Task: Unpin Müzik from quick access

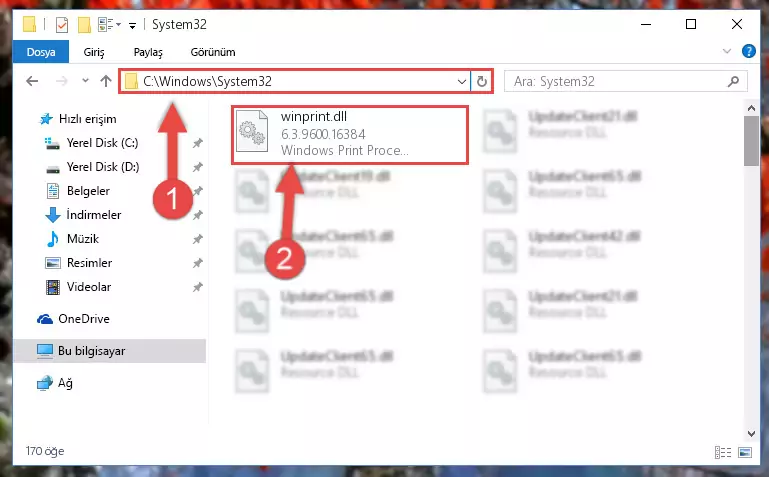Action: click(197, 239)
